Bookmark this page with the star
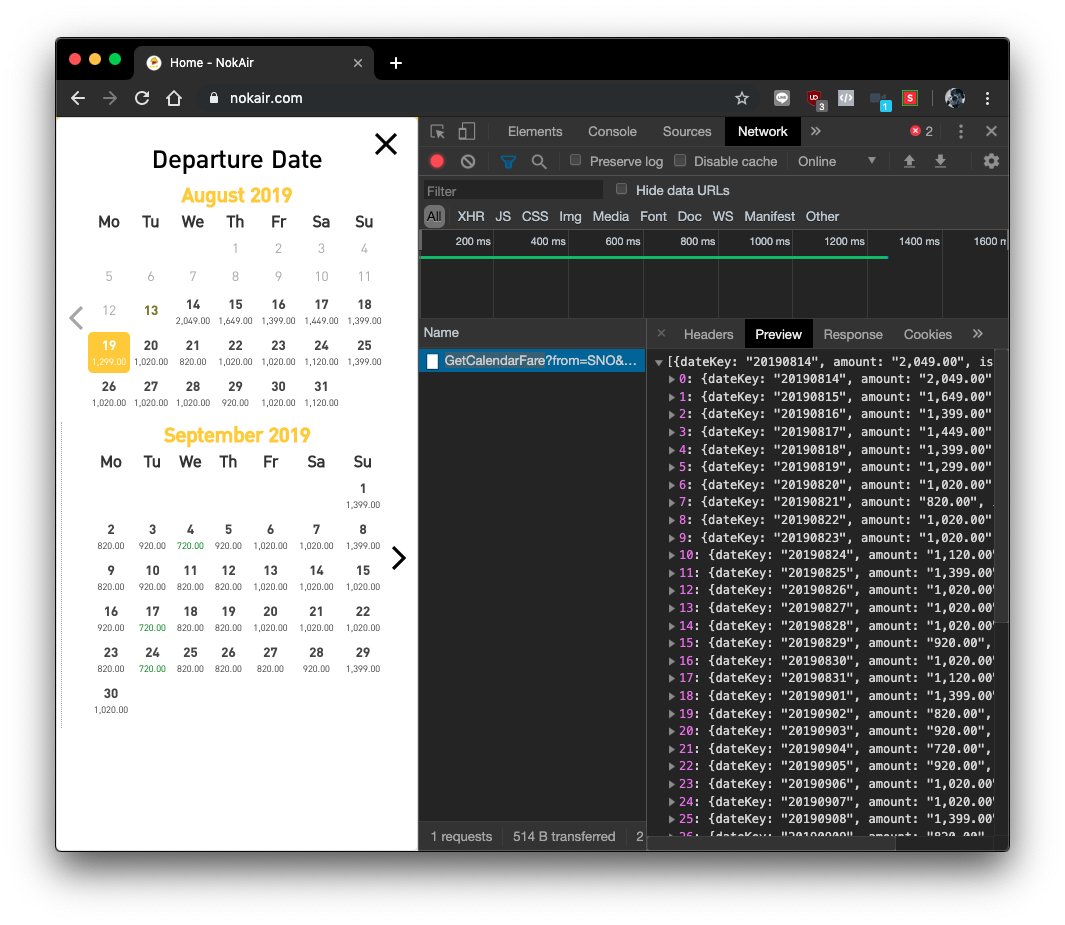The width and height of the screenshot is (1065, 925). (742, 98)
